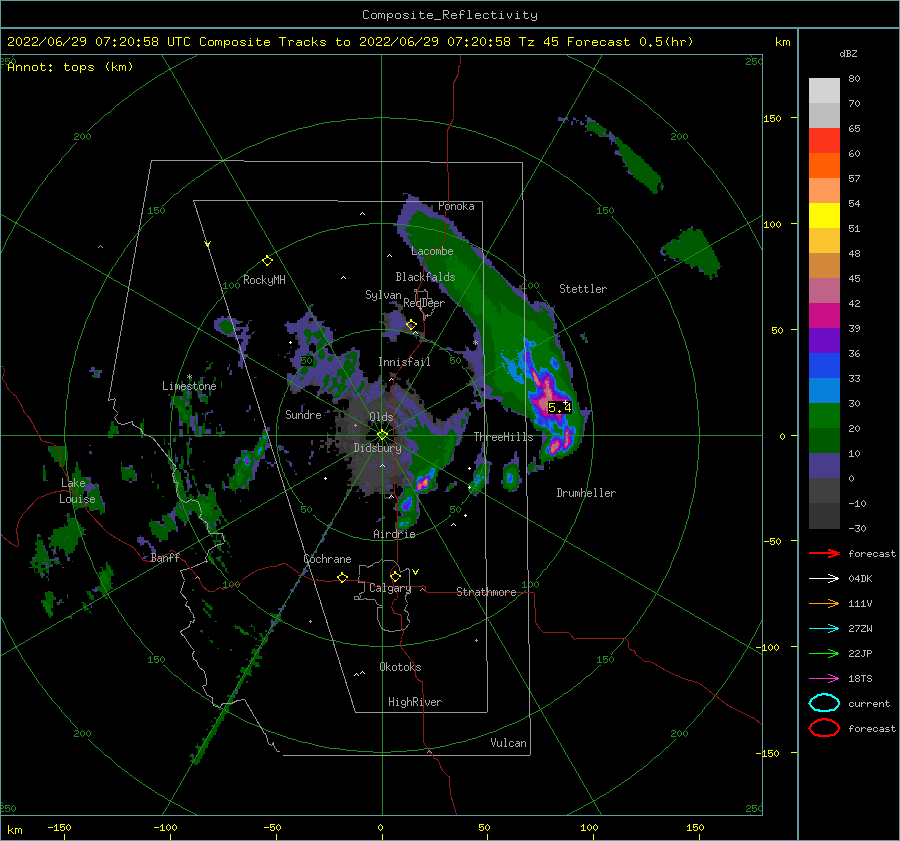Viewport: 900px width, 841px height.
Task: Click the red forecast arrow in legend
Action: pyautogui.click(x=824, y=553)
